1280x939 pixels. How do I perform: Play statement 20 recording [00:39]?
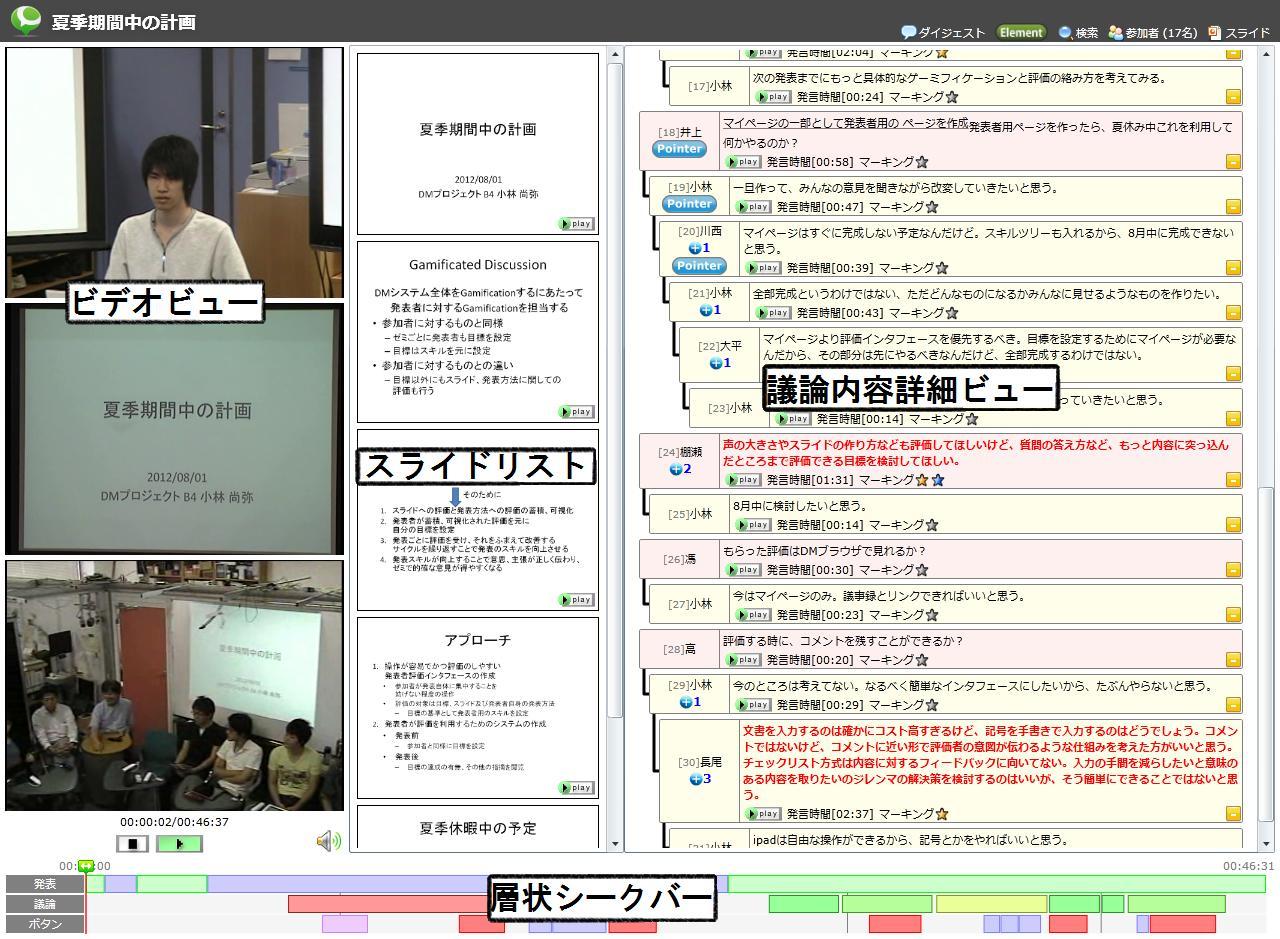[763, 268]
